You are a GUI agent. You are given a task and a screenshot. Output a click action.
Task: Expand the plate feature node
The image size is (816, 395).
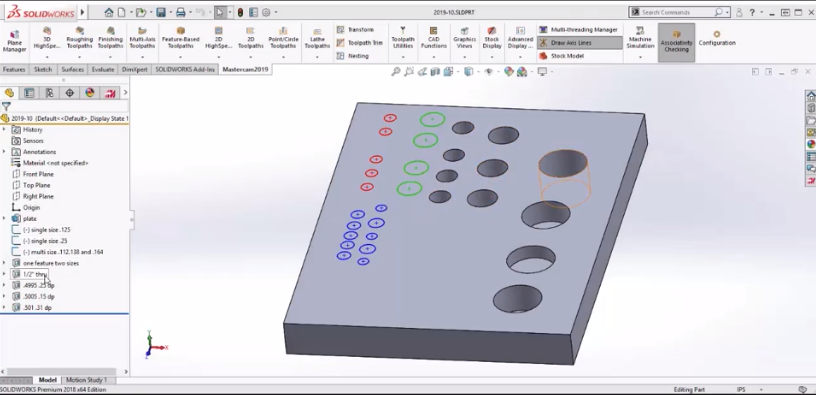click(5, 219)
